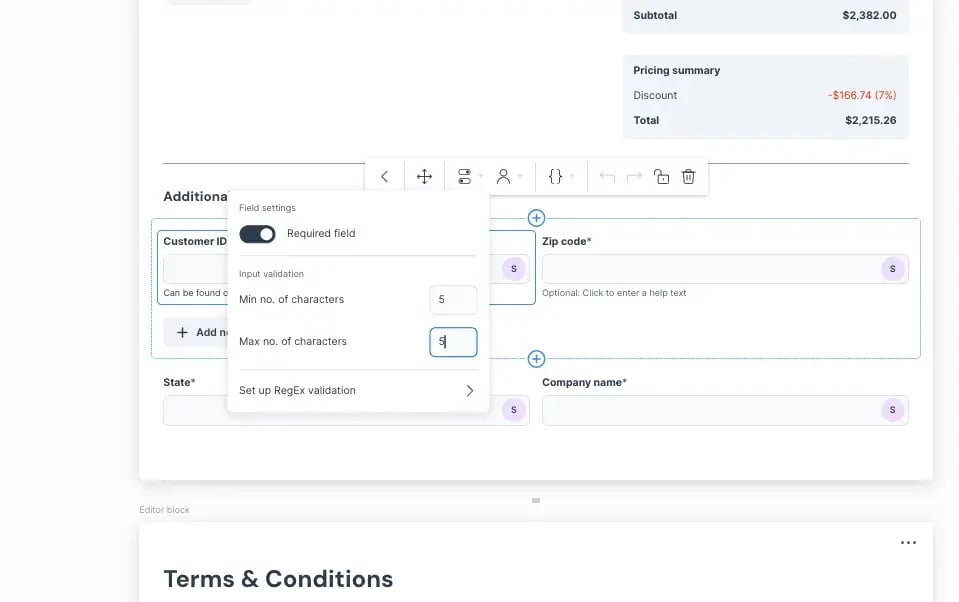Image resolution: width=959 pixels, height=602 pixels.
Task: Click the Zip code field label
Action: (x=566, y=241)
